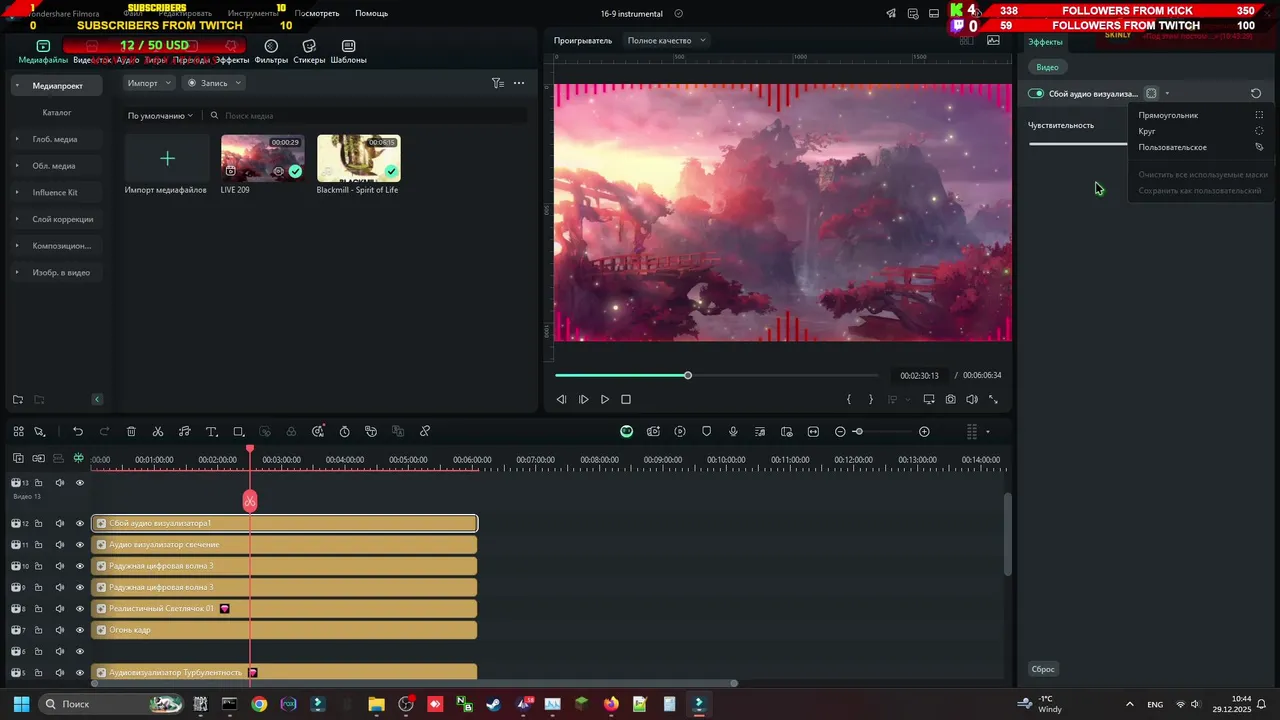Hide track 10 with the eye icon
Viewport: 1280px width, 720px height.
[80, 566]
